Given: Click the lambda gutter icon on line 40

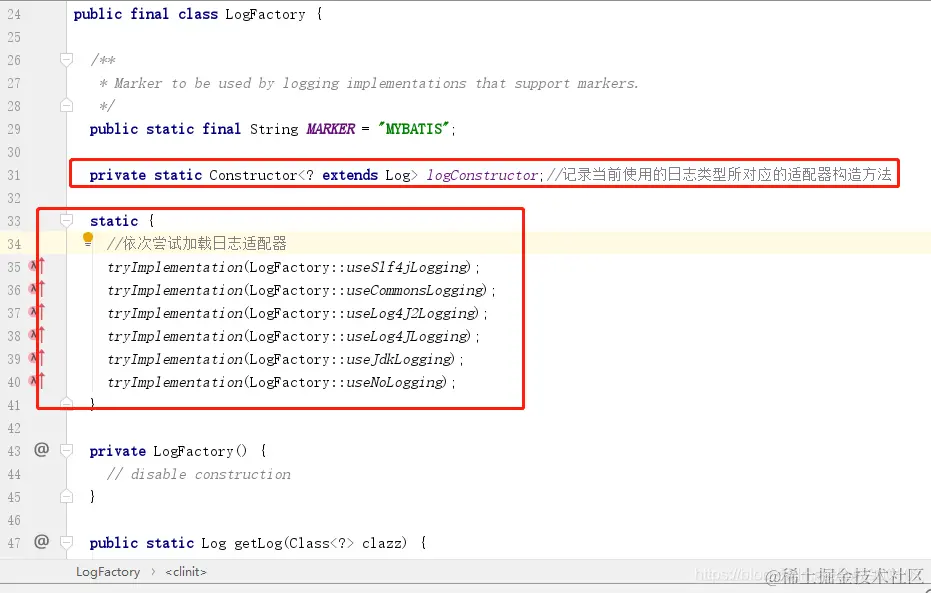Looking at the screenshot, I should (37, 381).
